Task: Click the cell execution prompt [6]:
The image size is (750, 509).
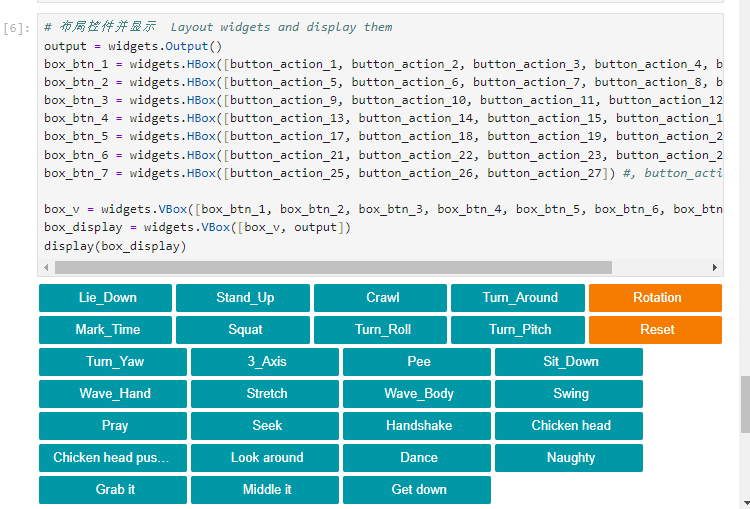Action: click(17, 29)
